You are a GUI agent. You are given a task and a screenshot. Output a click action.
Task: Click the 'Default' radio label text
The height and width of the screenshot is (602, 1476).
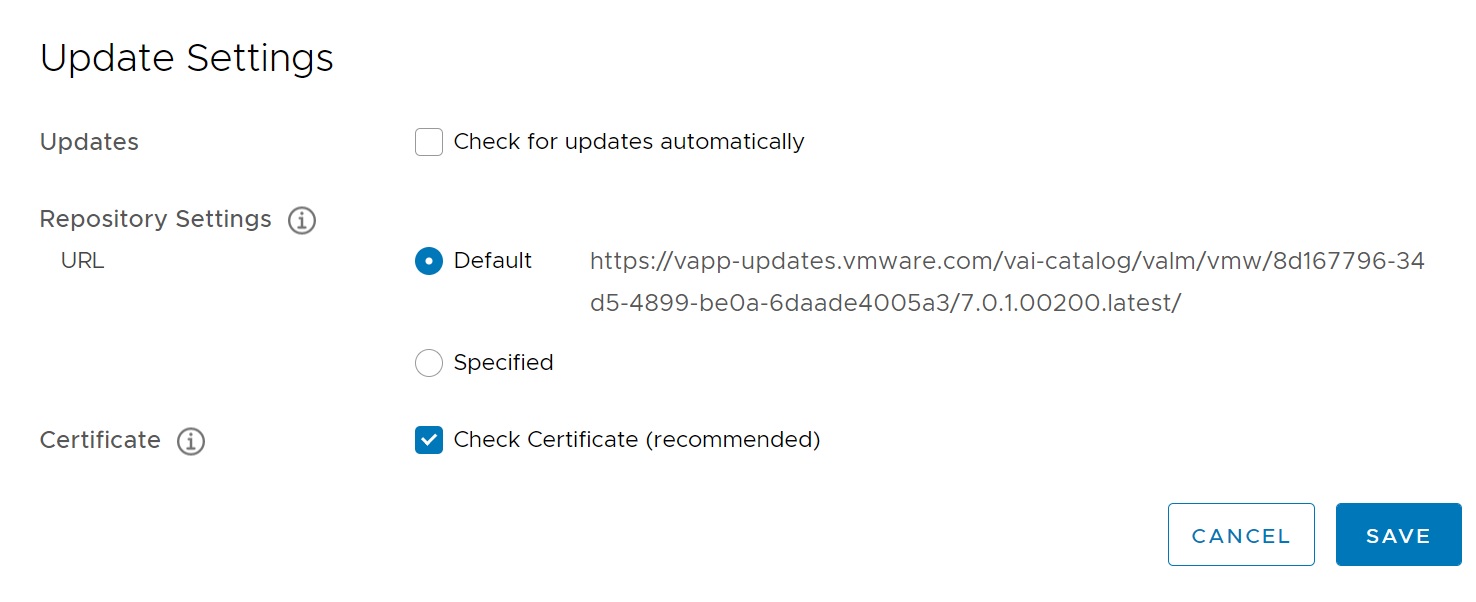click(492, 261)
